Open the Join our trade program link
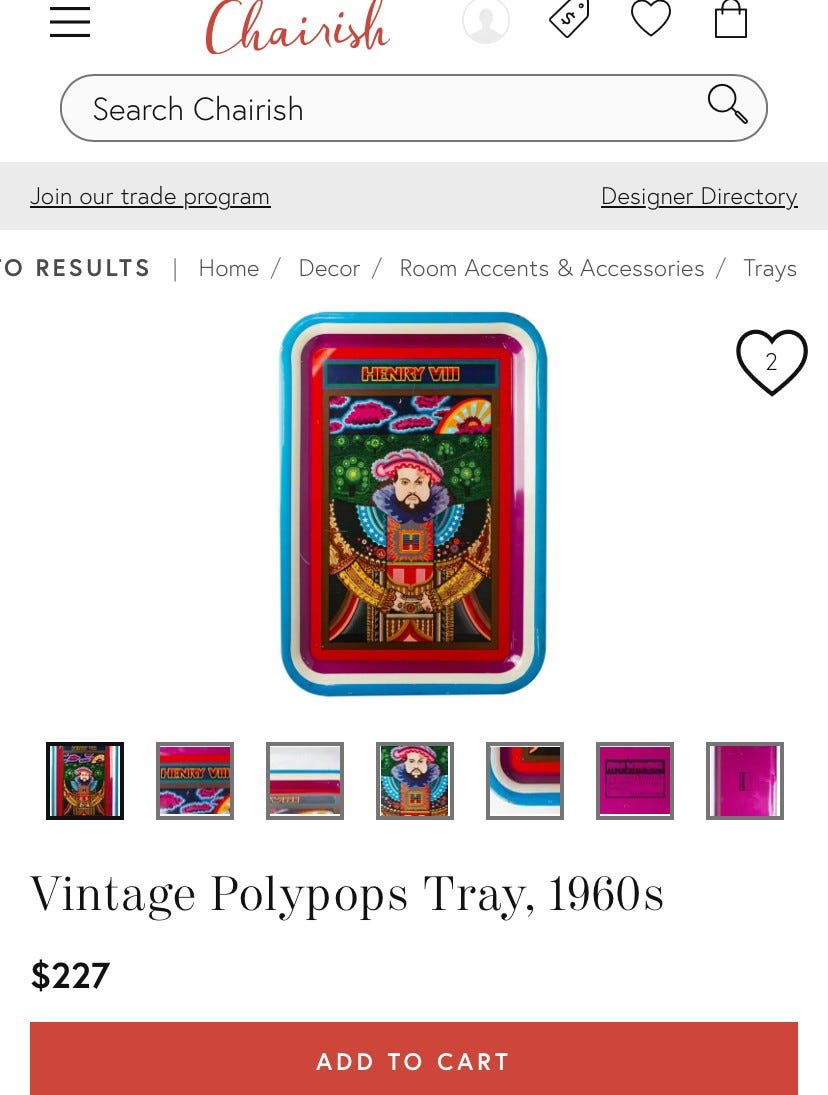Screen dimensions: 828x1095 pyautogui.click(x=150, y=196)
